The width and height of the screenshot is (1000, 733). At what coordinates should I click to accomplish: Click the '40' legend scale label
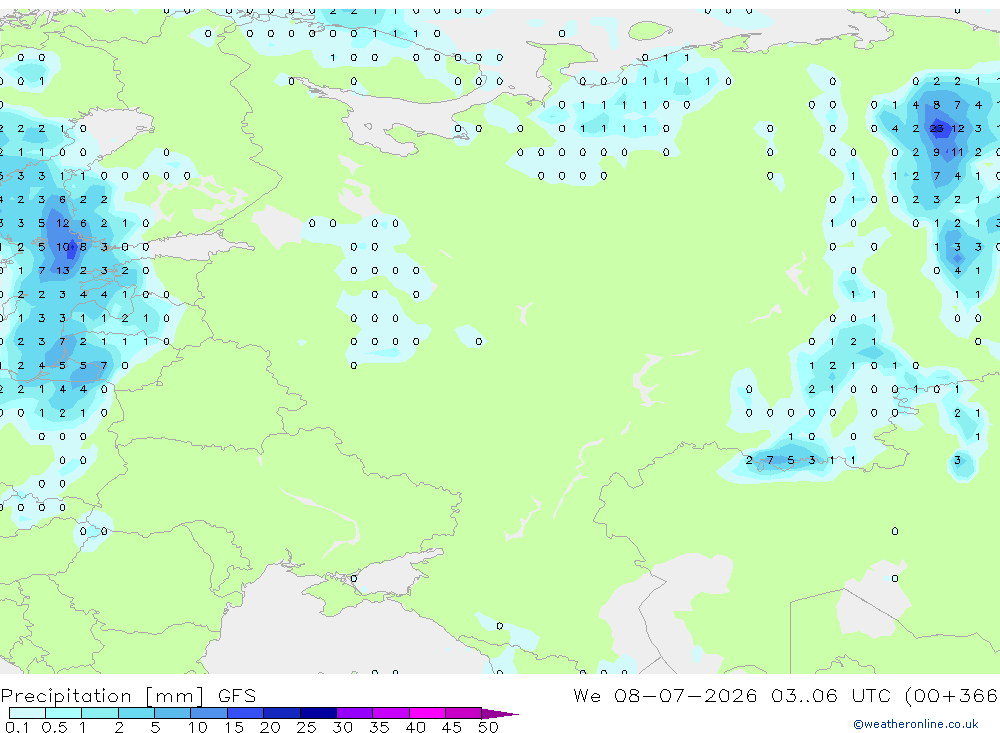pyautogui.click(x=415, y=727)
